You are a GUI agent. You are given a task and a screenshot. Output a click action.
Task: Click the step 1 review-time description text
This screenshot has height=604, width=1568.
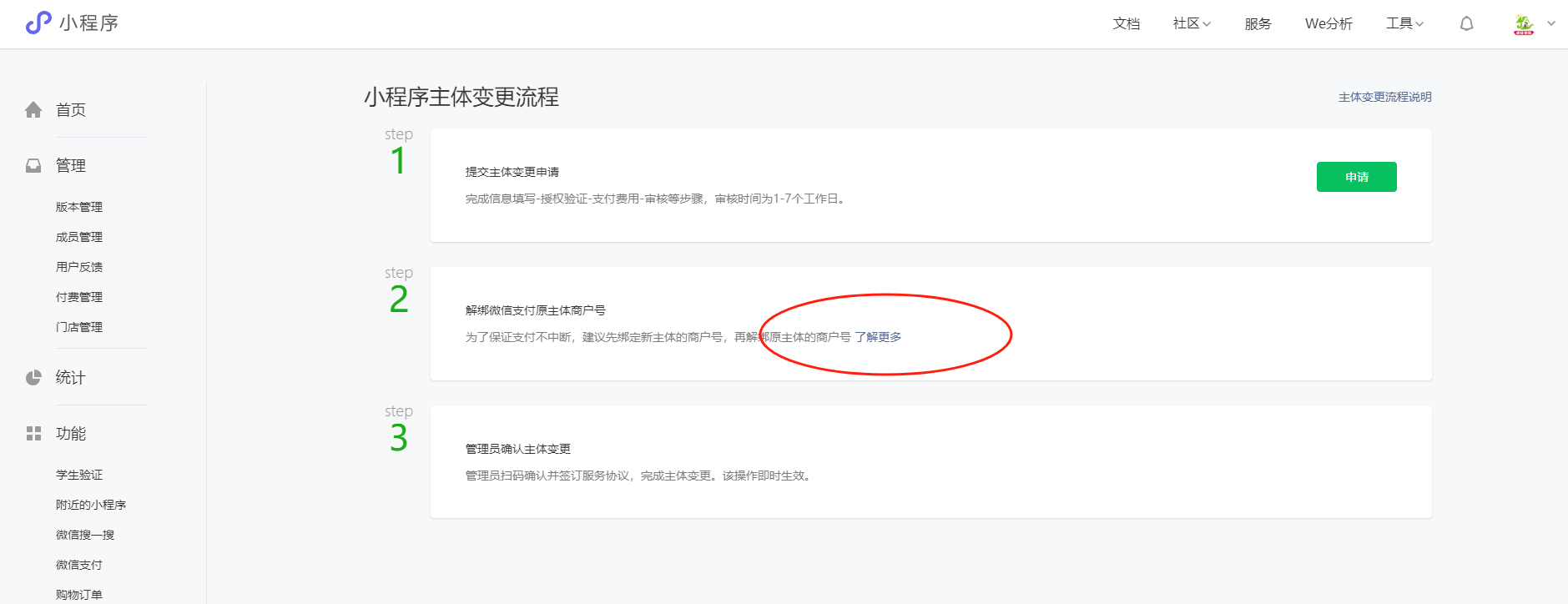657,199
